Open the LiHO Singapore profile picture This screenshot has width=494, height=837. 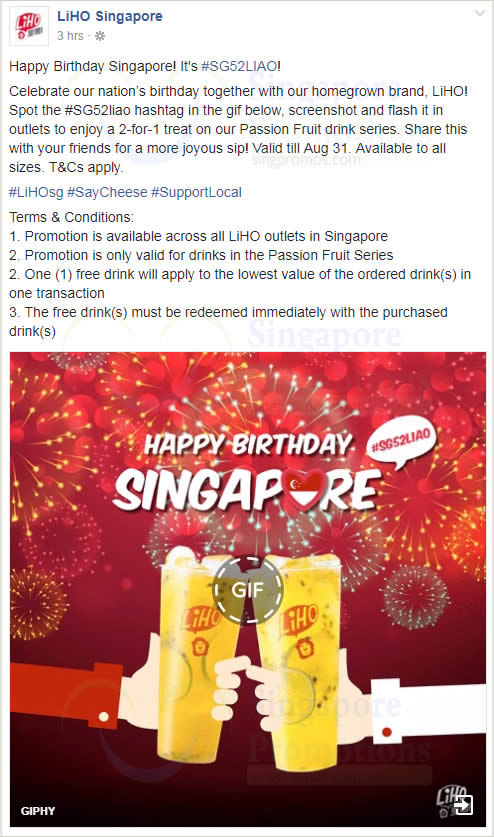click(x=29, y=26)
